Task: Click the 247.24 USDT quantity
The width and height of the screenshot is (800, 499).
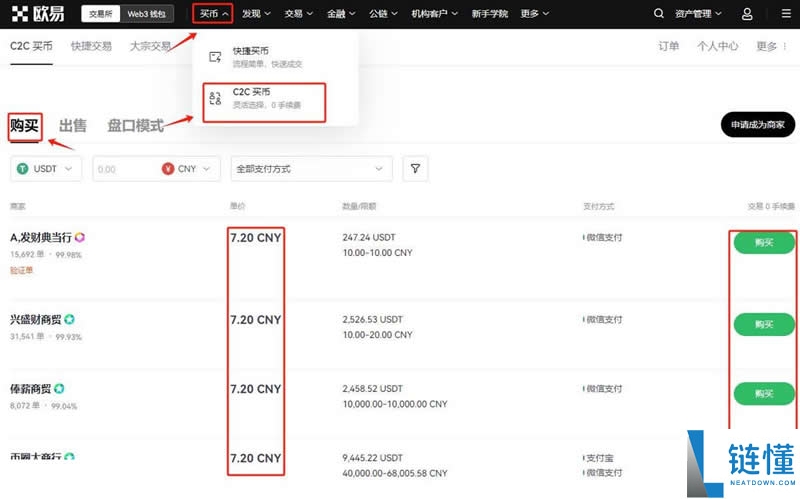Action: coord(369,237)
